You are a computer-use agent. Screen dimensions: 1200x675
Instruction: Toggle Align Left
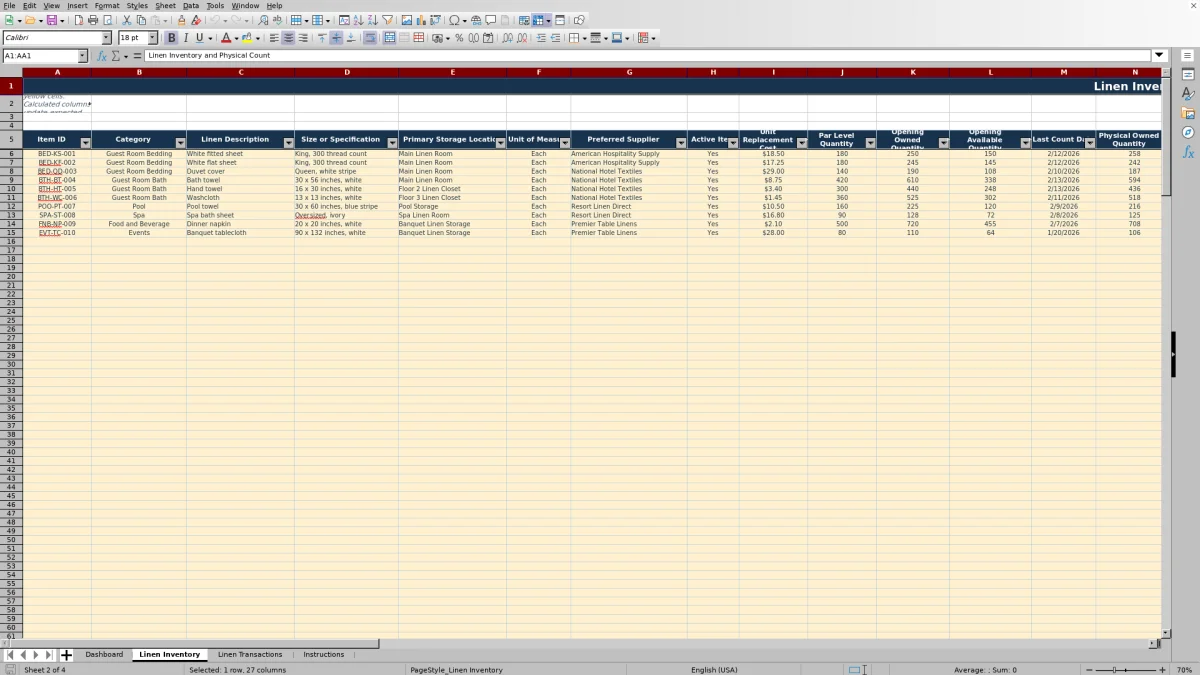pyautogui.click(x=274, y=38)
